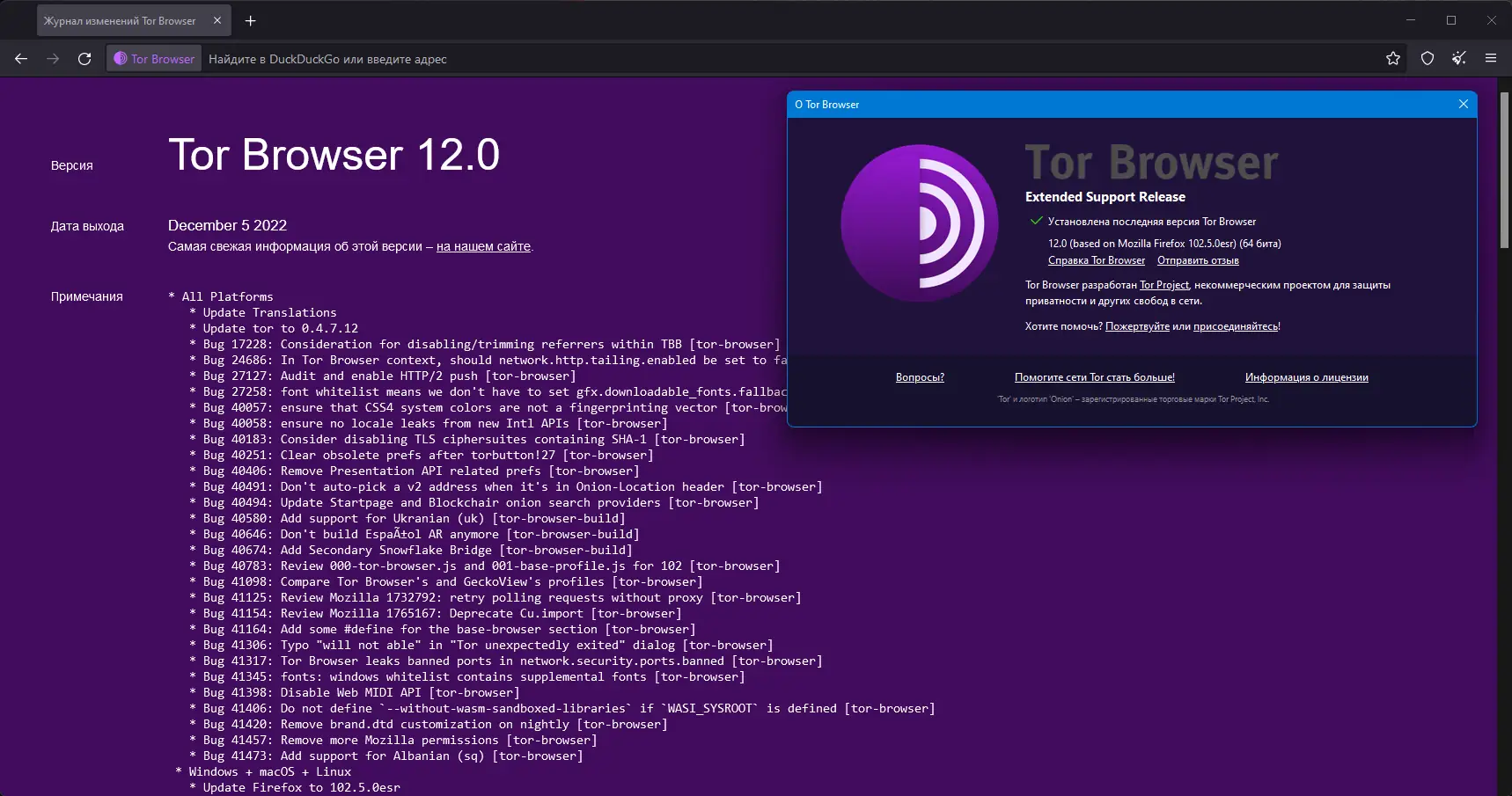Maximize the browser window
The height and width of the screenshot is (796, 1512).
point(1451,20)
